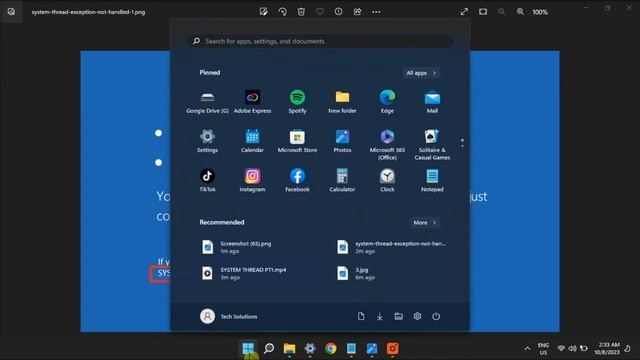Launch Microsoft Store
Image resolution: width=640 pixels, height=360 pixels.
297,141
